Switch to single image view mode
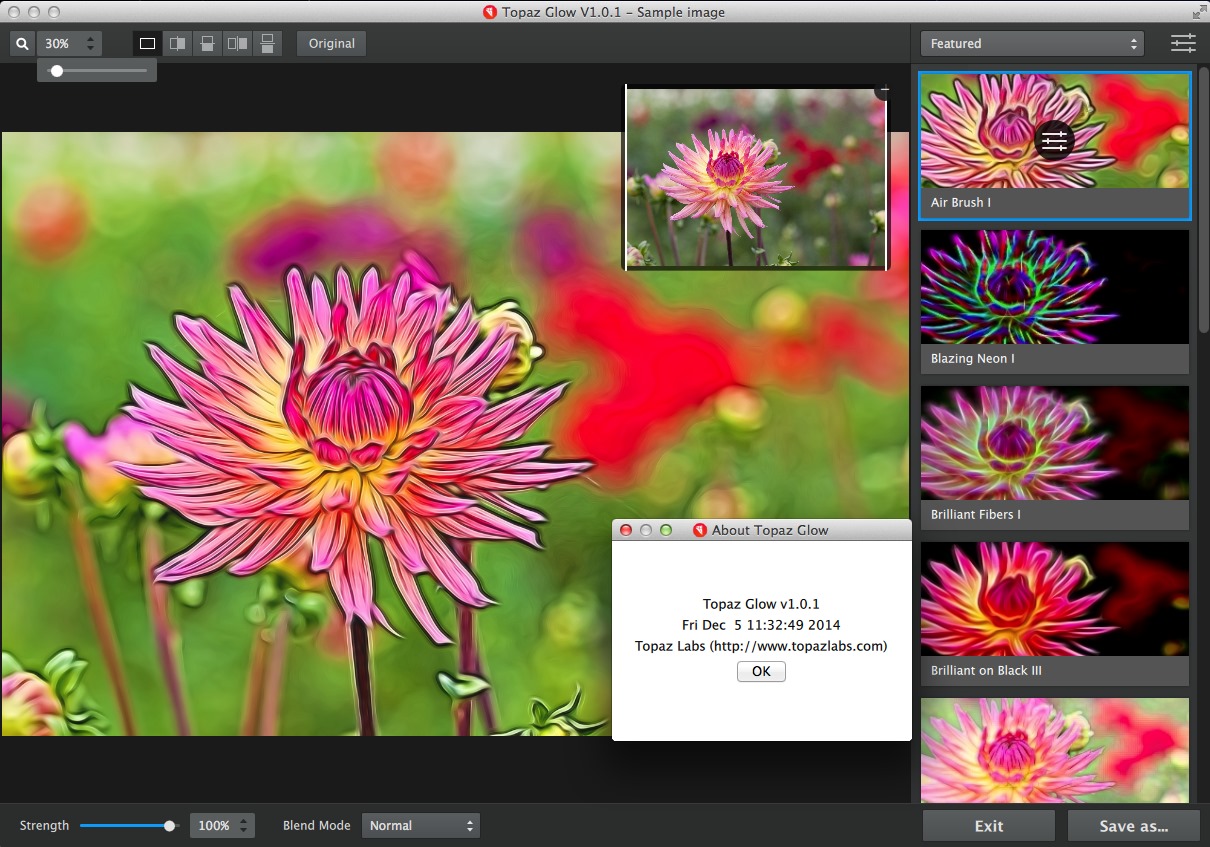Screen dimensions: 1210x847 pyautogui.click(x=146, y=43)
